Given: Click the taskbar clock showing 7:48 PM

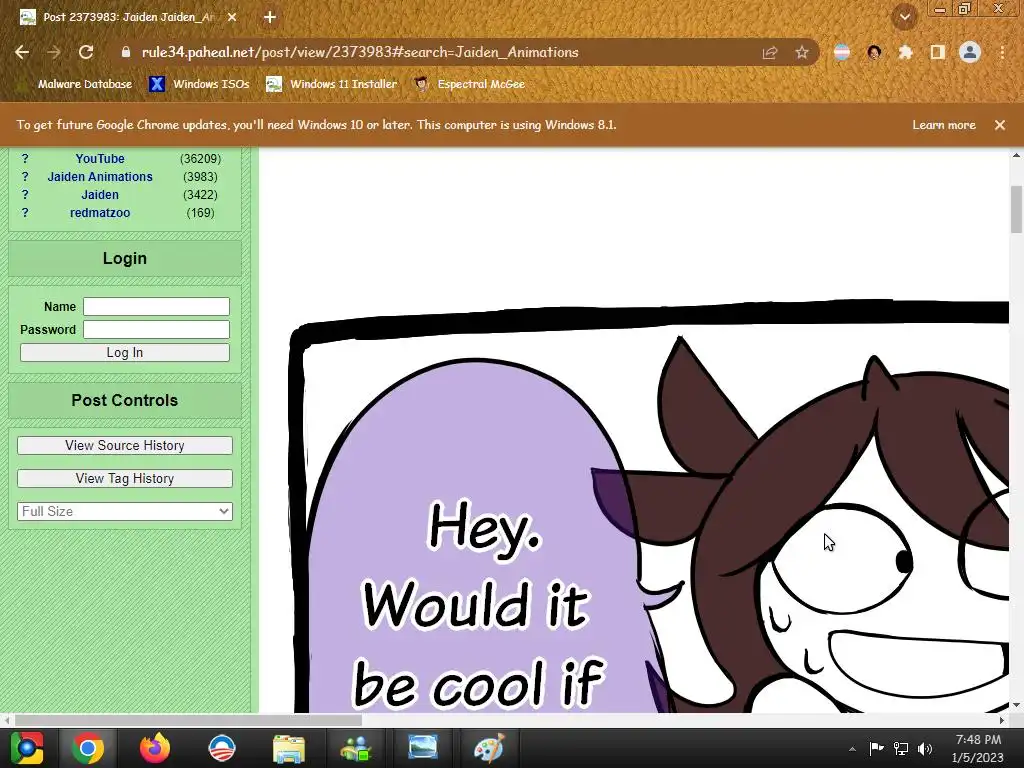Looking at the screenshot, I should coord(978,748).
